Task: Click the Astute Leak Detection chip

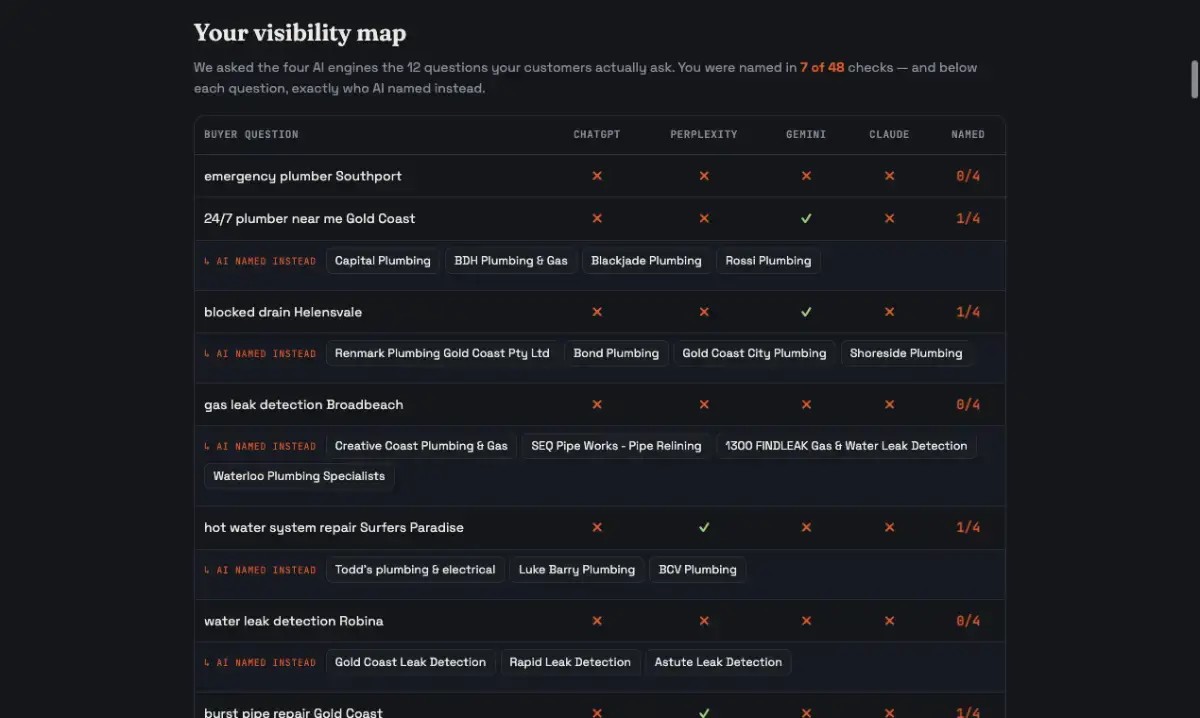Action: (718, 662)
